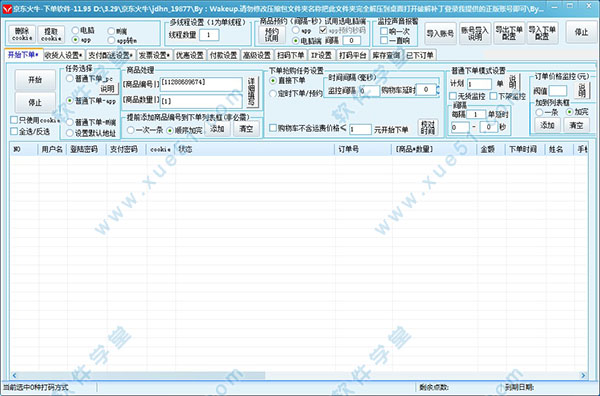Viewport: 600px width, 396px height.
Task: Click the 校对时间 button
Action: tap(427, 128)
